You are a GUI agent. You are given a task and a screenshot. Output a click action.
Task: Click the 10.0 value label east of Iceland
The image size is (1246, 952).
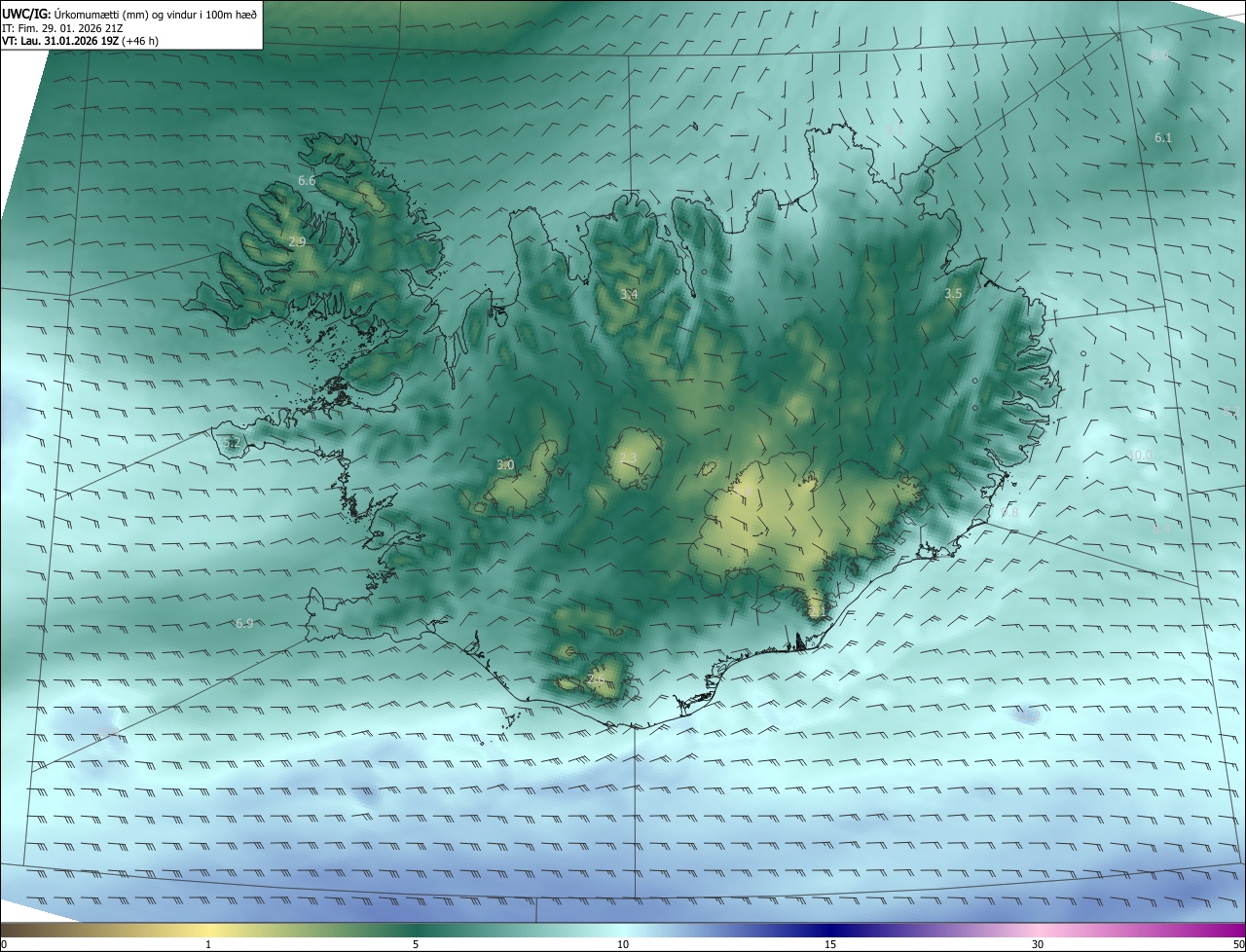1140,455
